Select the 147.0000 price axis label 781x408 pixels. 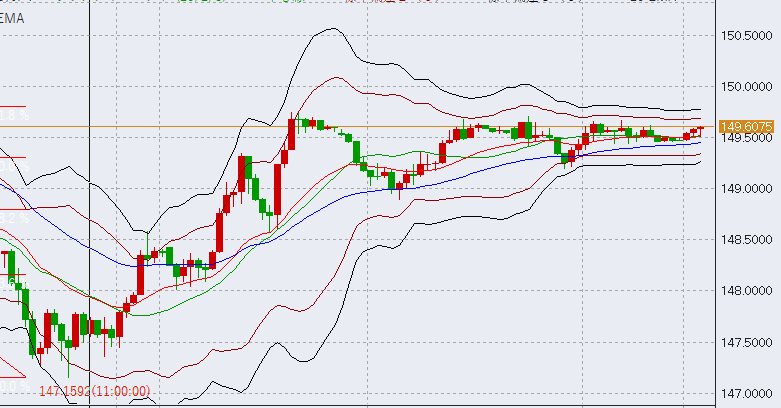point(749,393)
